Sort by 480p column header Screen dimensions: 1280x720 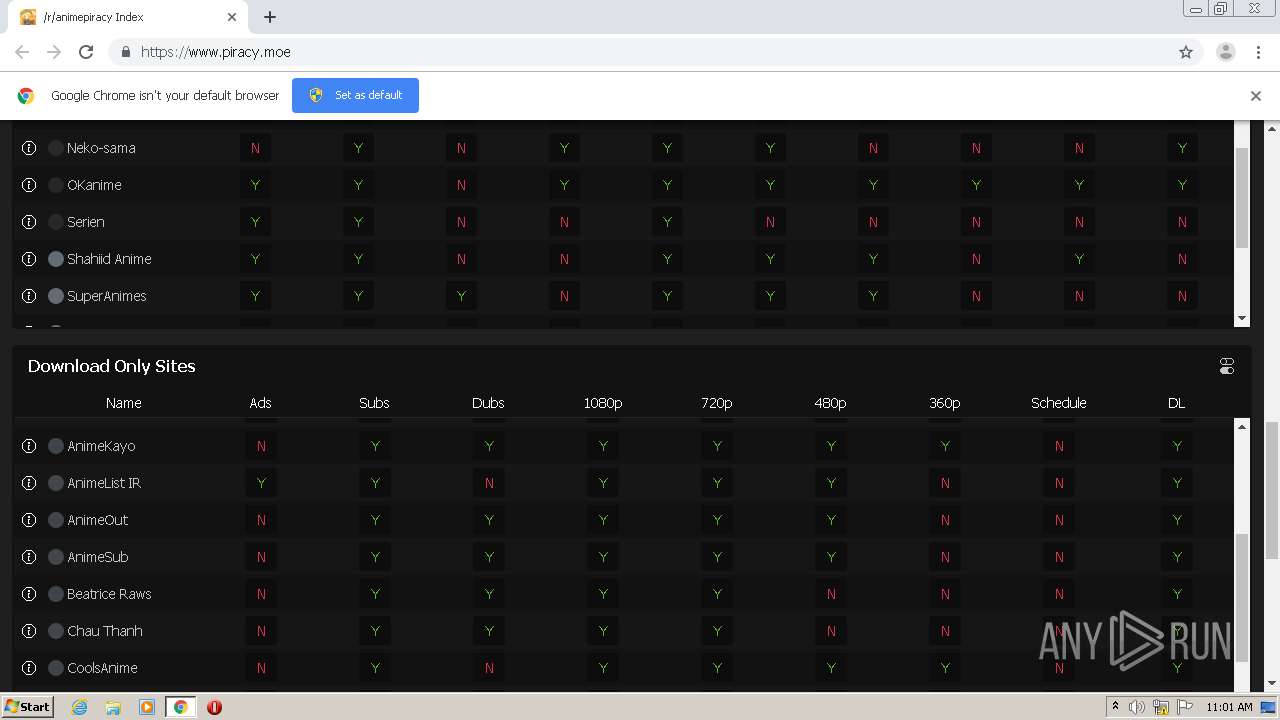(831, 403)
